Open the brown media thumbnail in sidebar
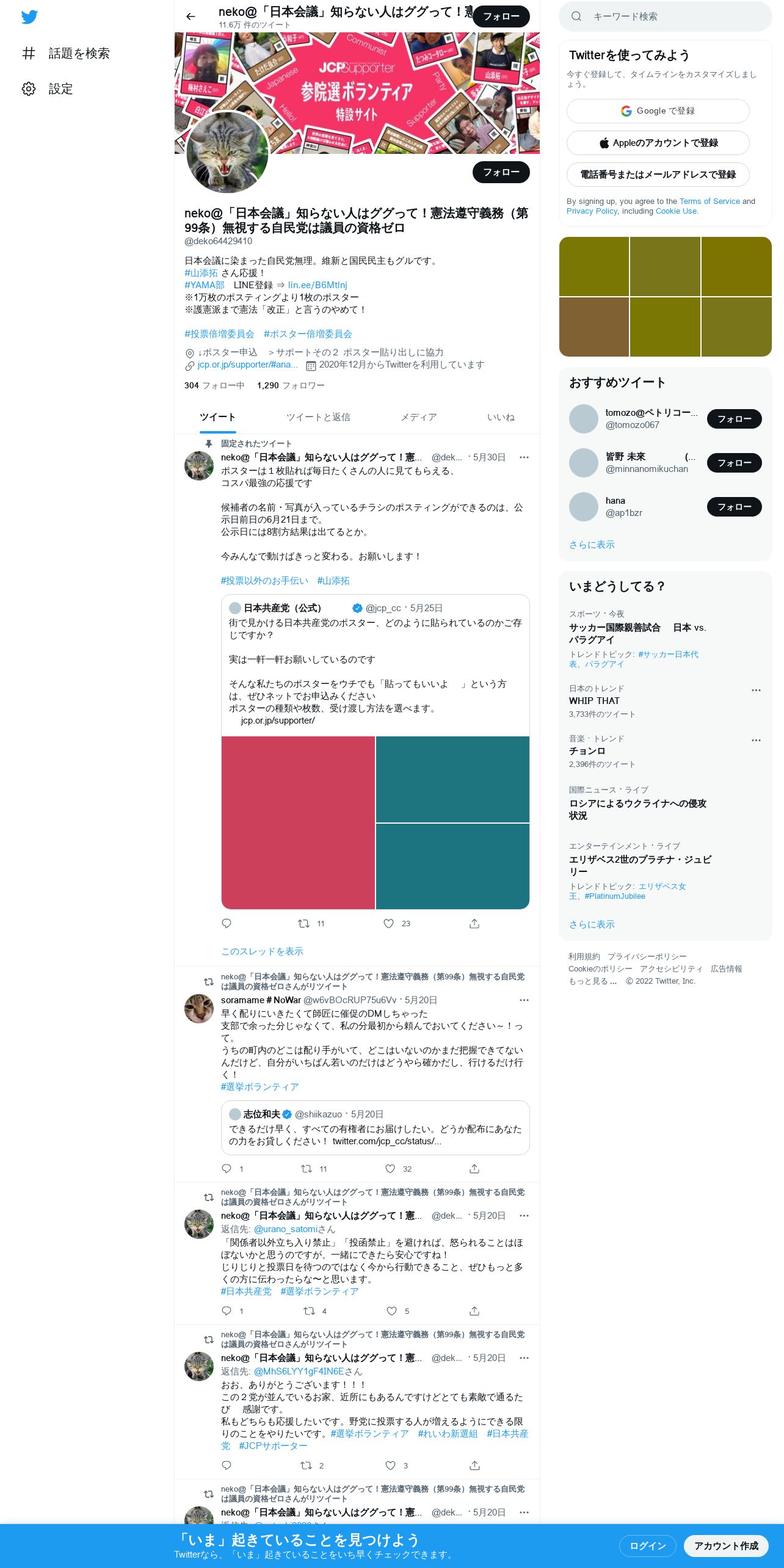784x1568 pixels. click(594, 327)
